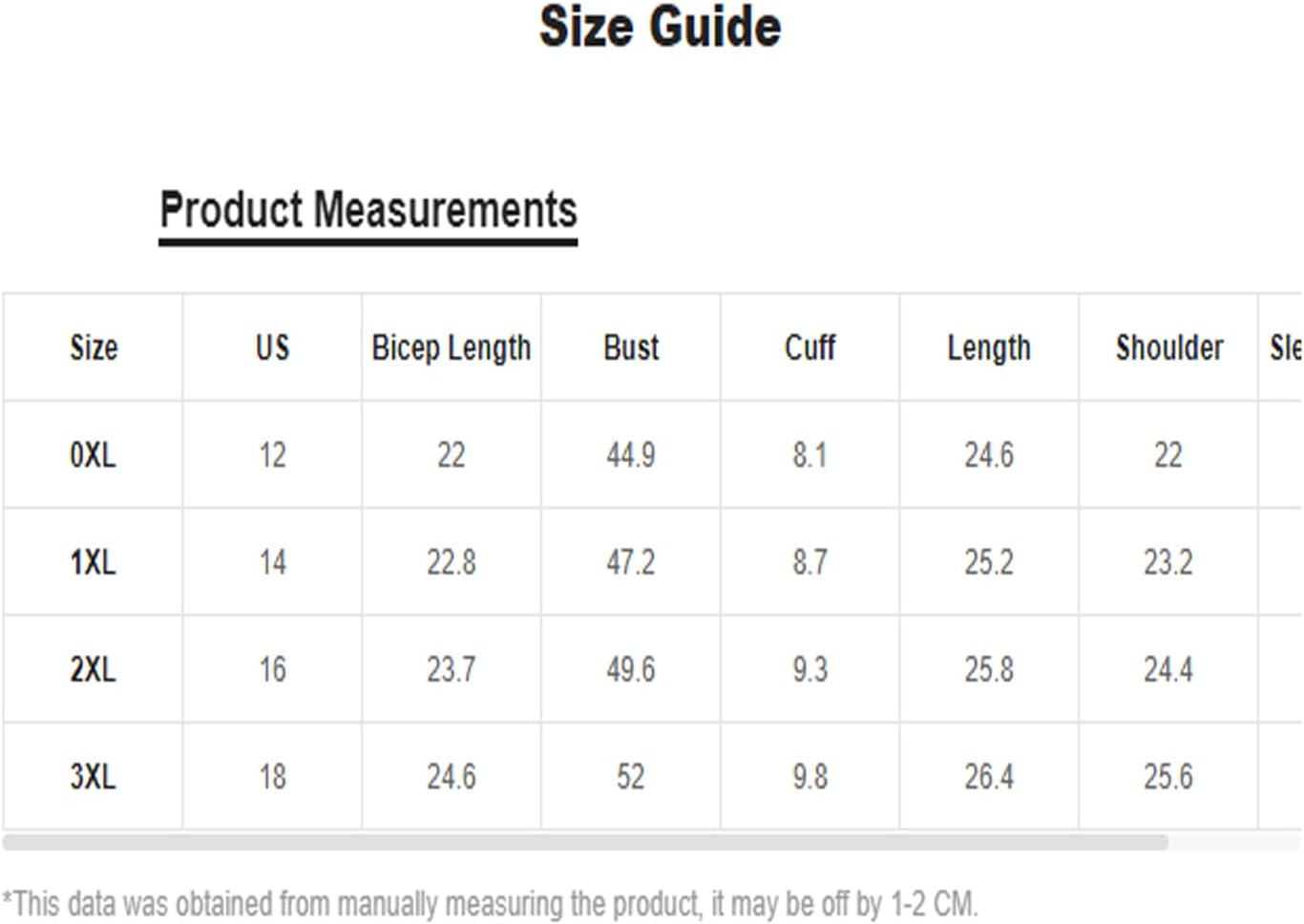Click the Size Guide title

pos(660,27)
